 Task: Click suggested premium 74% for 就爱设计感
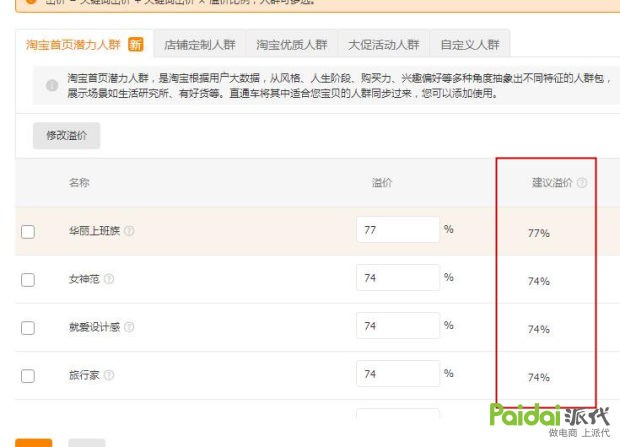pyautogui.click(x=539, y=329)
